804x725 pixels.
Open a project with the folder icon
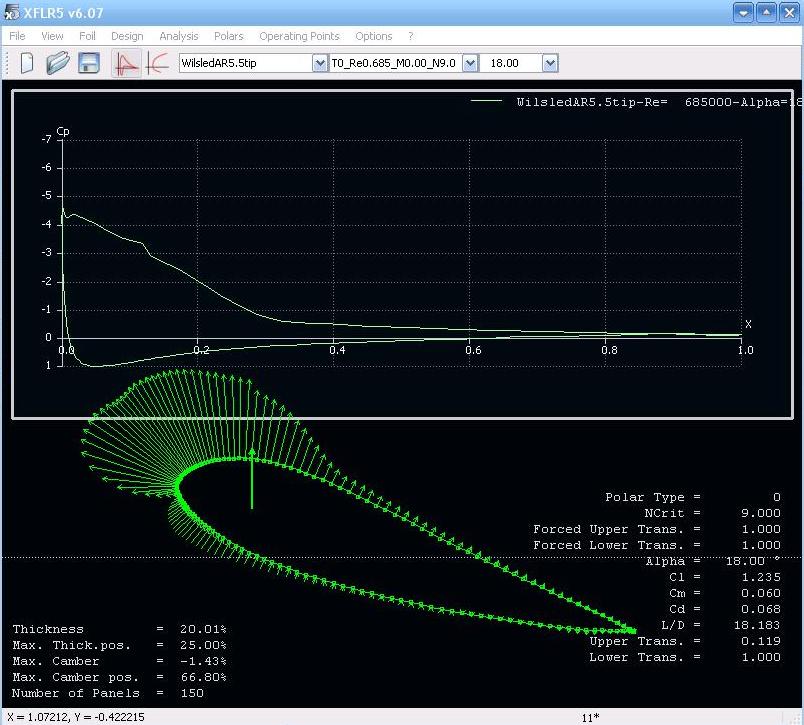click(x=58, y=63)
